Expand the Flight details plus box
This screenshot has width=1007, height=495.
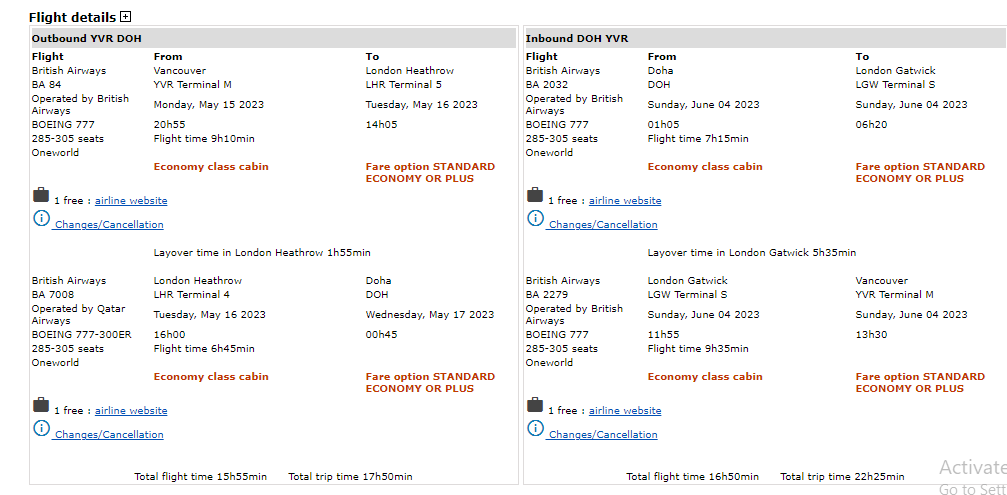click(x=125, y=16)
